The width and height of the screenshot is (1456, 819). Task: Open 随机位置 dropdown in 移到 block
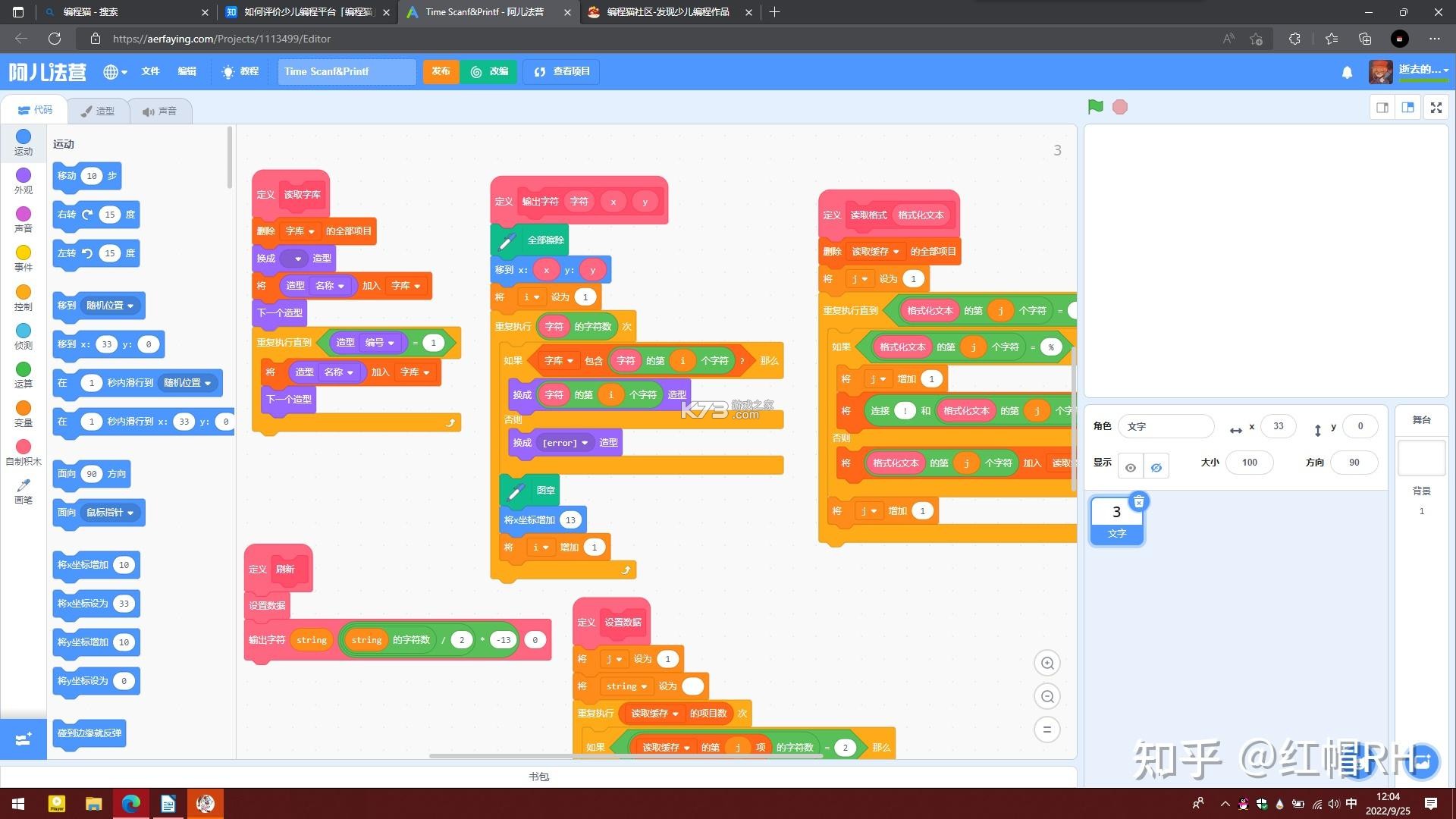click(x=110, y=306)
